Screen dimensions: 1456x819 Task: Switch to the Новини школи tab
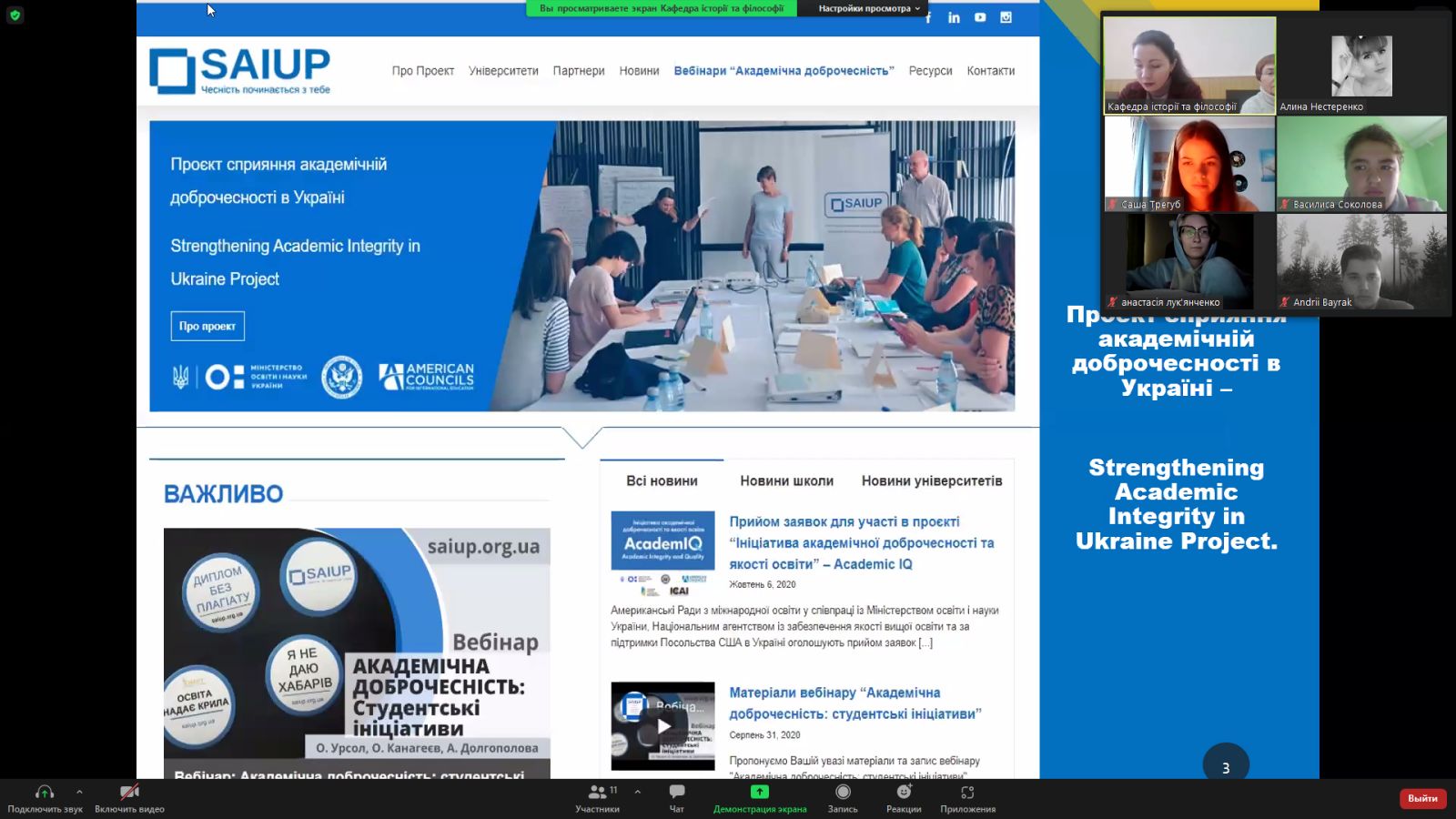786,480
